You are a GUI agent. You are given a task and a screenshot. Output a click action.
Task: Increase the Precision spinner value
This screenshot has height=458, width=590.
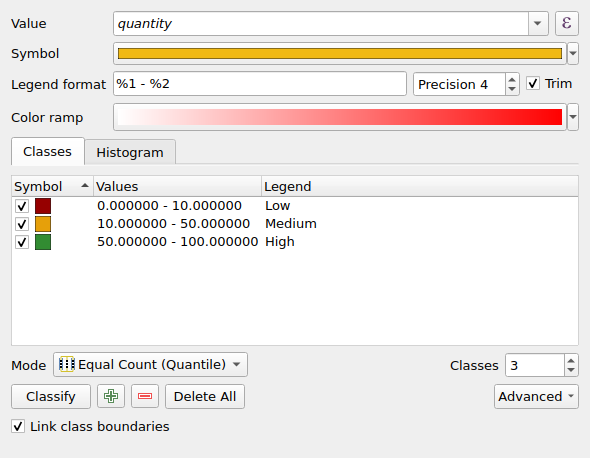click(x=512, y=79)
